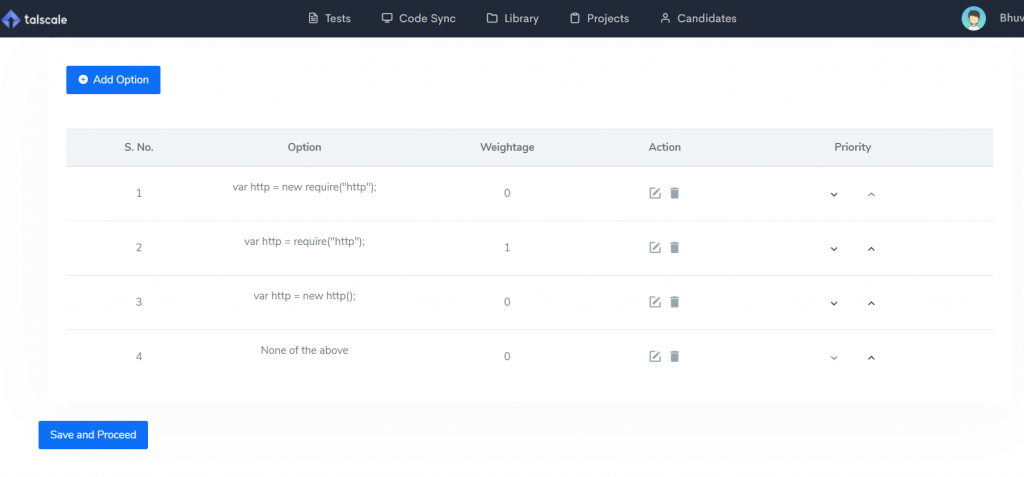
Task: Delete option 1 with the trash icon
Action: (675, 193)
